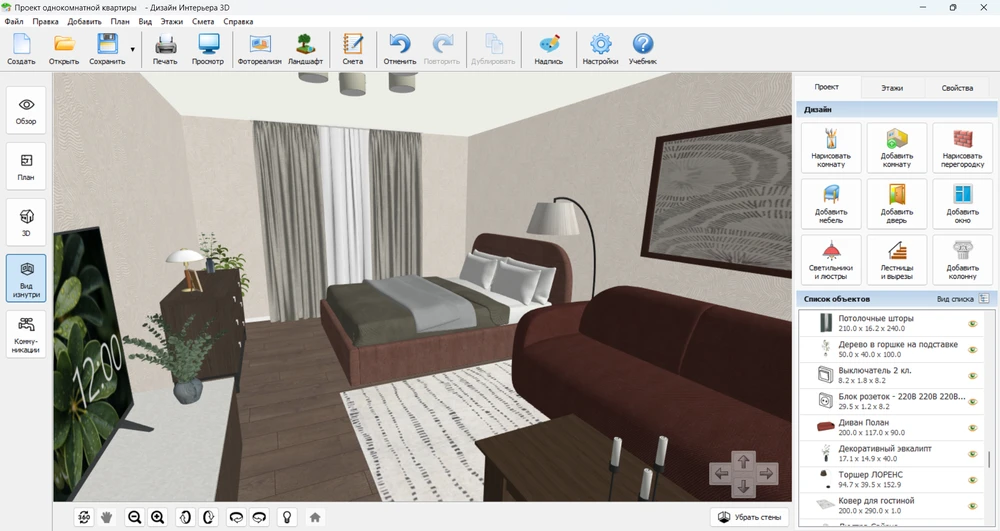
Task: Switch to the Свойства tab
Action: 956,88
